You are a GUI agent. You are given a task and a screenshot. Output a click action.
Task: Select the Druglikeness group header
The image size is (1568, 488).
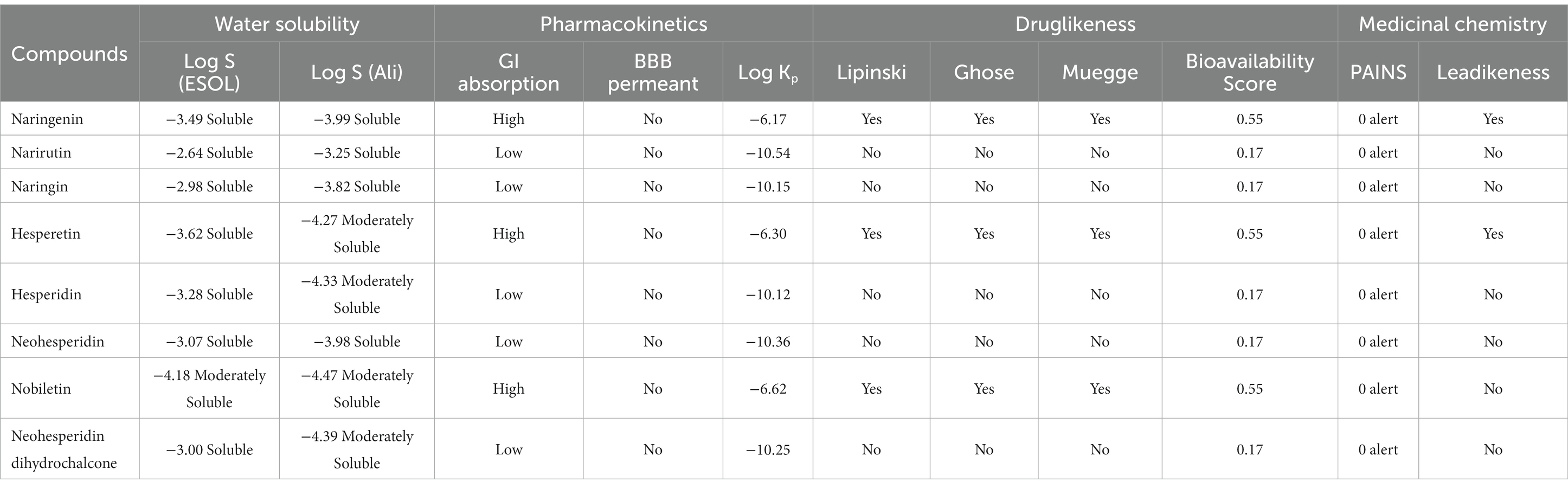tap(1075, 24)
